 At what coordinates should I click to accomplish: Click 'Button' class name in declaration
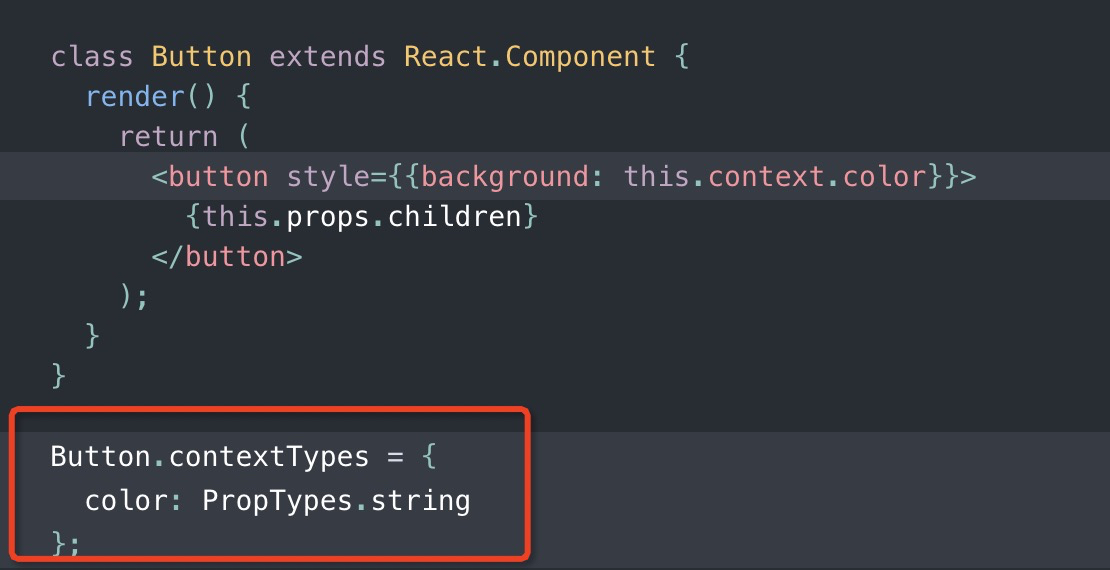pos(202,56)
